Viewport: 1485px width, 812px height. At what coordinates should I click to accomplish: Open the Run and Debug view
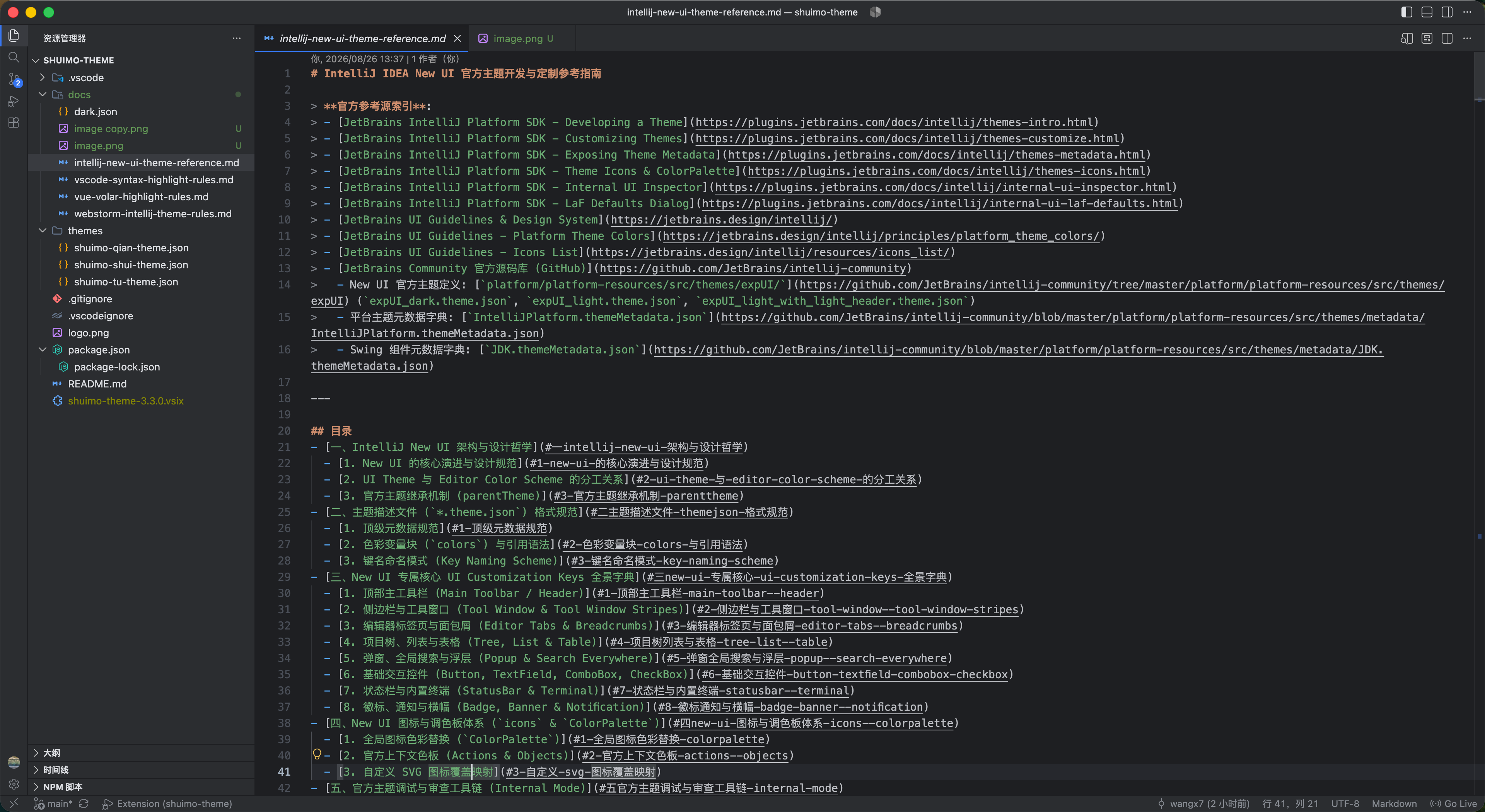click(x=14, y=101)
